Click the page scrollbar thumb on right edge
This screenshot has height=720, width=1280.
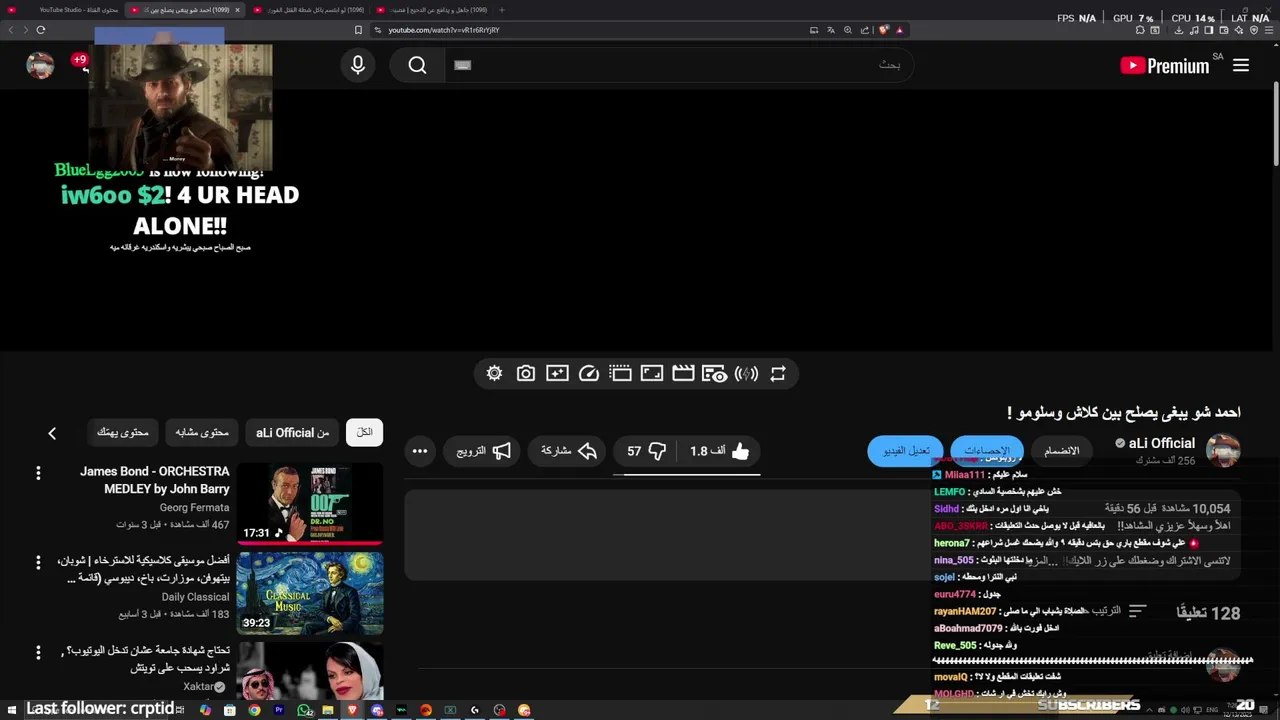1276,125
